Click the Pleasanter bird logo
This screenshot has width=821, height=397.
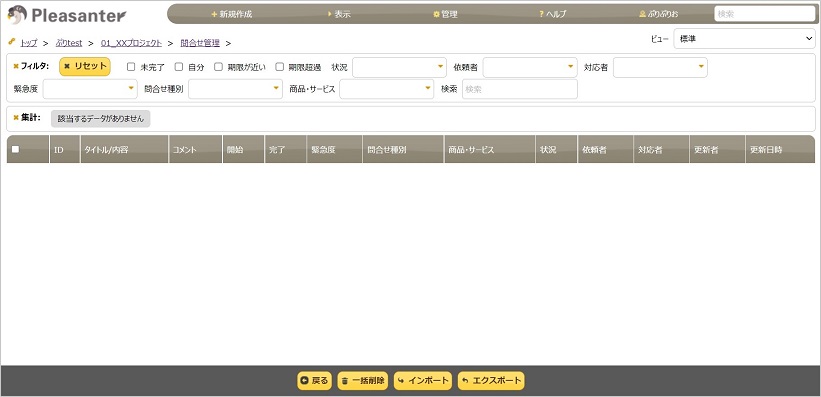[17, 15]
